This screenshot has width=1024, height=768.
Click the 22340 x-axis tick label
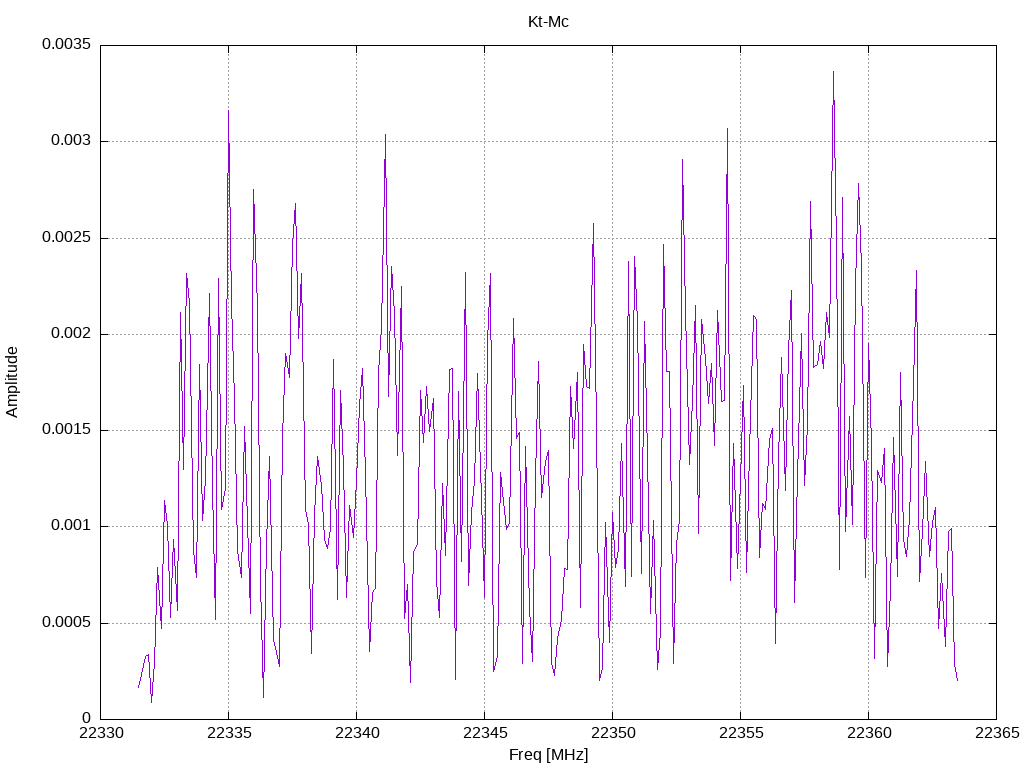click(357, 733)
